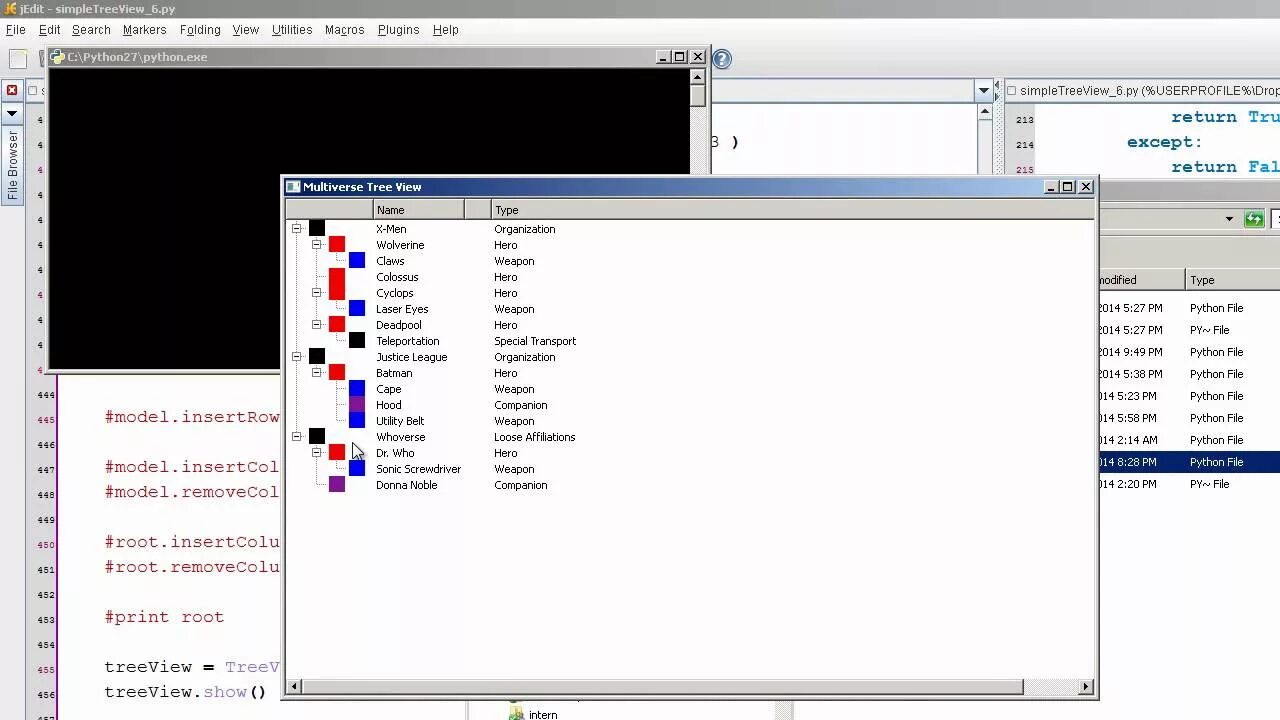Open the Search menu
The width and height of the screenshot is (1280, 720).
pyautogui.click(x=91, y=30)
